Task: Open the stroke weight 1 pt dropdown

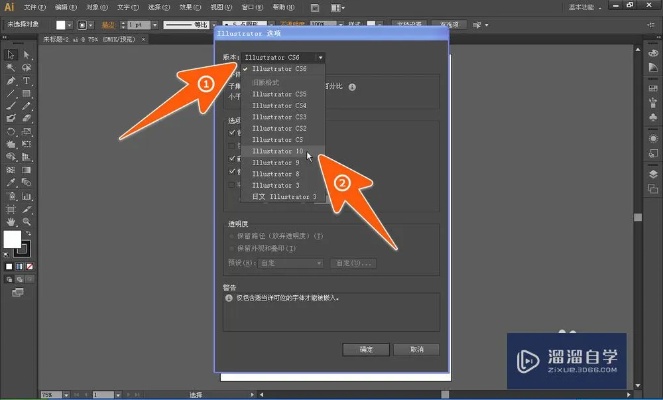Action: click(x=155, y=25)
